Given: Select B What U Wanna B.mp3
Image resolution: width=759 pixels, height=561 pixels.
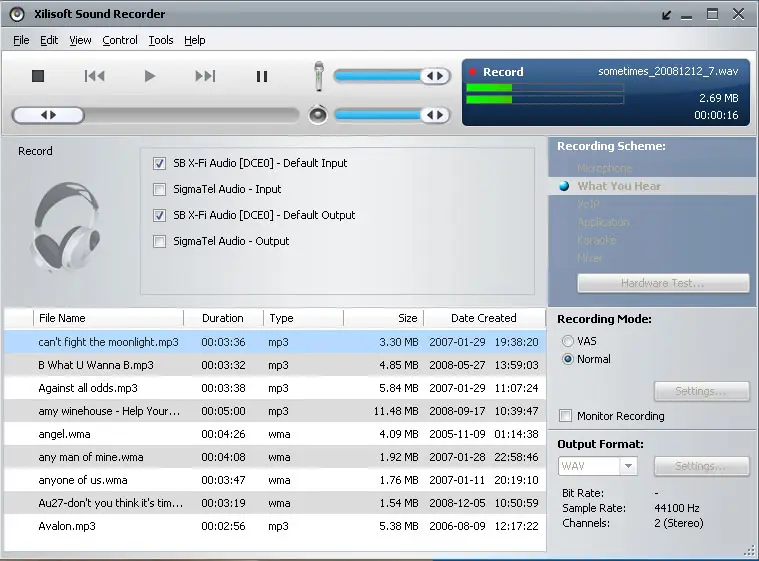Looking at the screenshot, I should coord(275,365).
